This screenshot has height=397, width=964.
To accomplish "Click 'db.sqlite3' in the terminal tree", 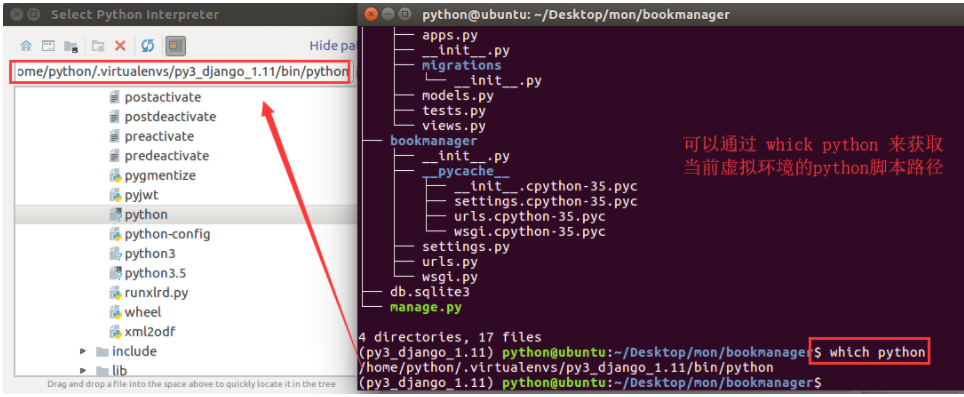I will (x=429, y=291).
